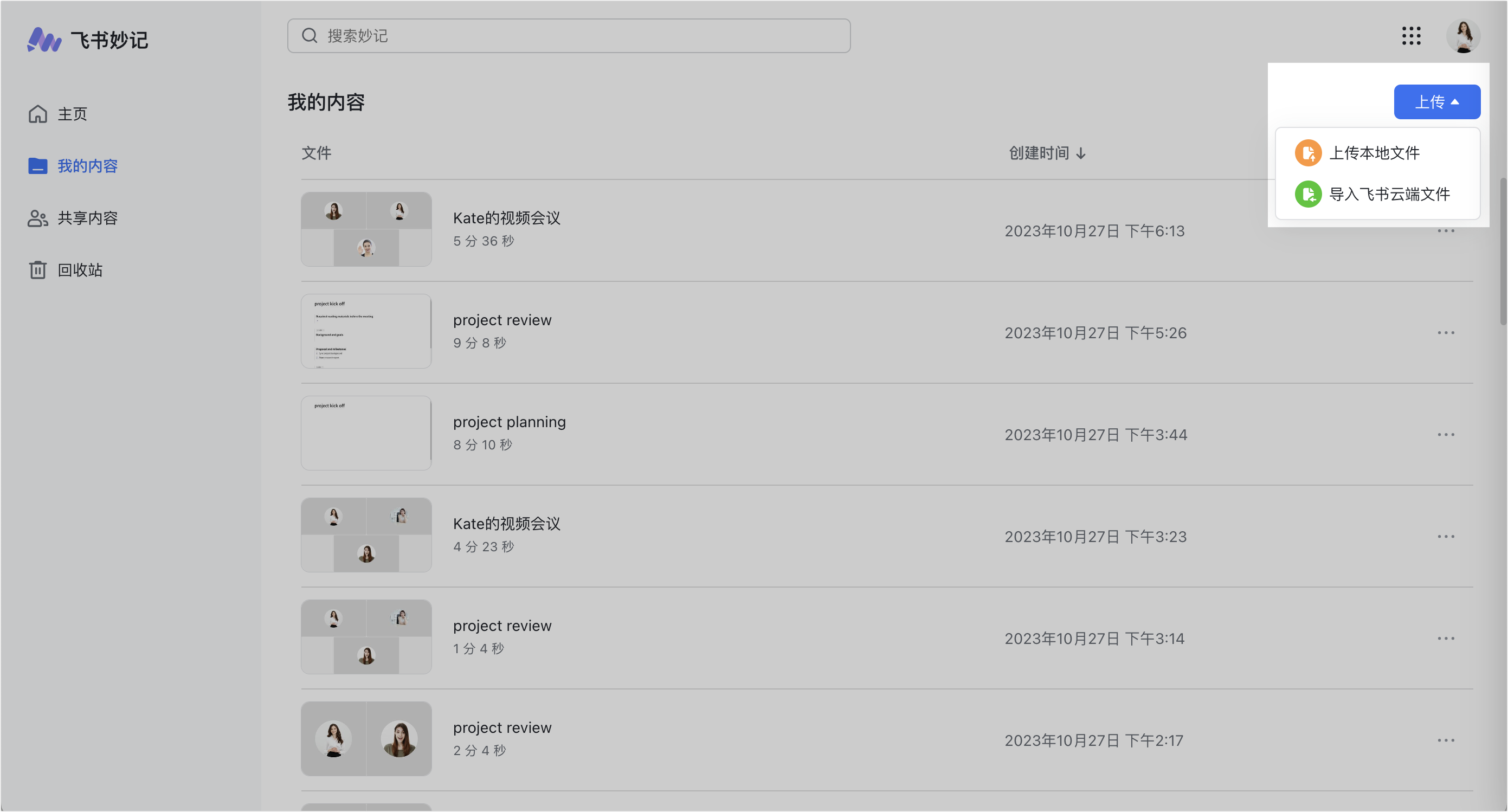Screen dimensions: 1508x812
Task: Select 导入飞书云端文件 menu option
Action: [1389, 195]
